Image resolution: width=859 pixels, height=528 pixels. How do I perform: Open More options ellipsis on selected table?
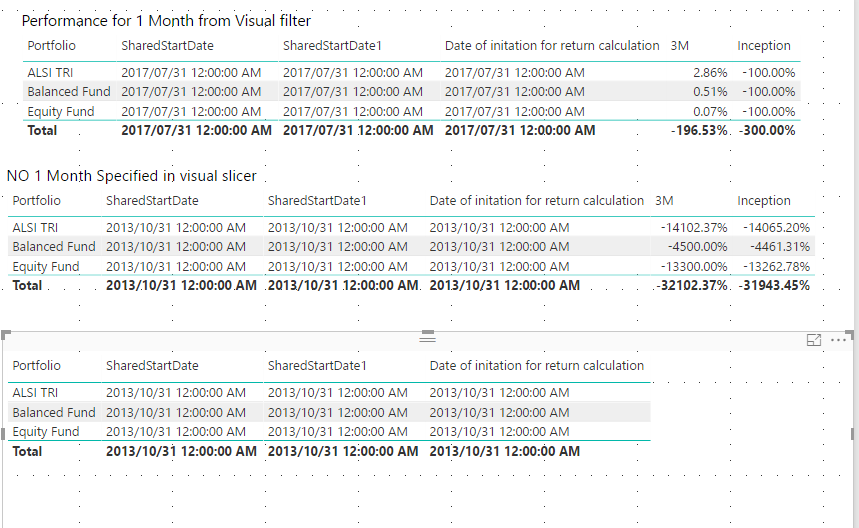pyautogui.click(x=839, y=340)
